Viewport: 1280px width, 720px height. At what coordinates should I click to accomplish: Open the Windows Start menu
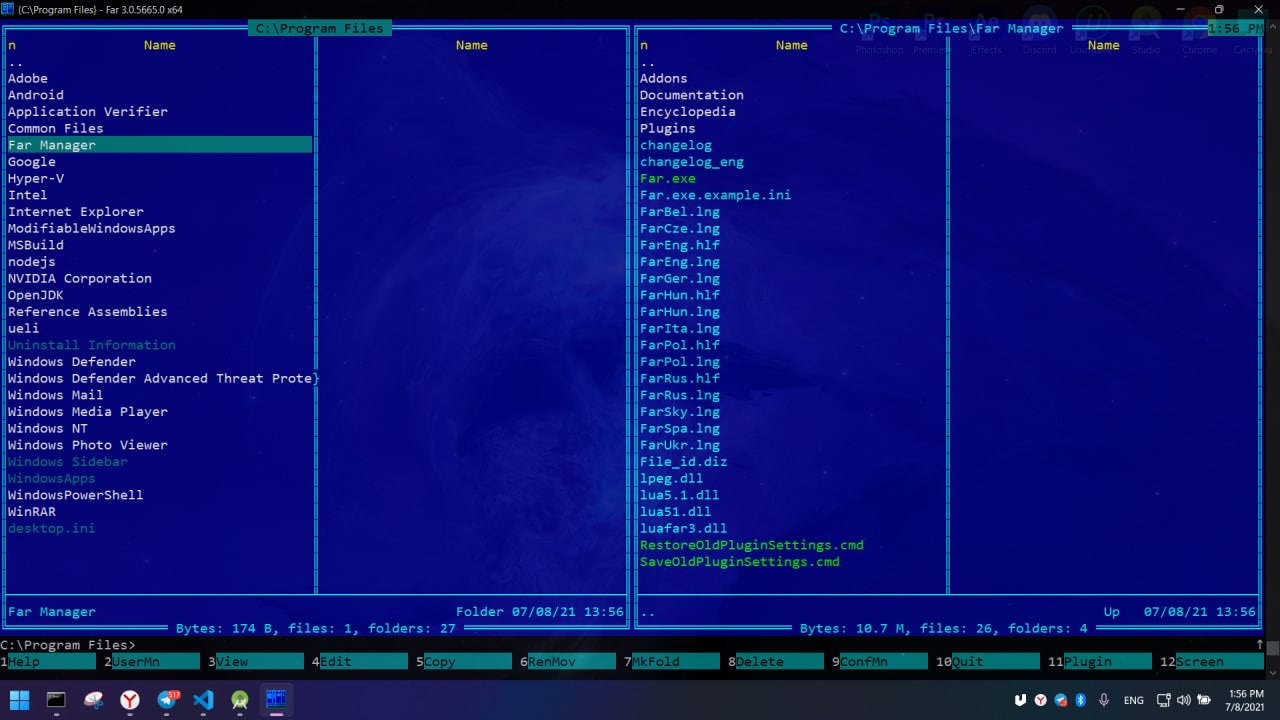(19, 700)
